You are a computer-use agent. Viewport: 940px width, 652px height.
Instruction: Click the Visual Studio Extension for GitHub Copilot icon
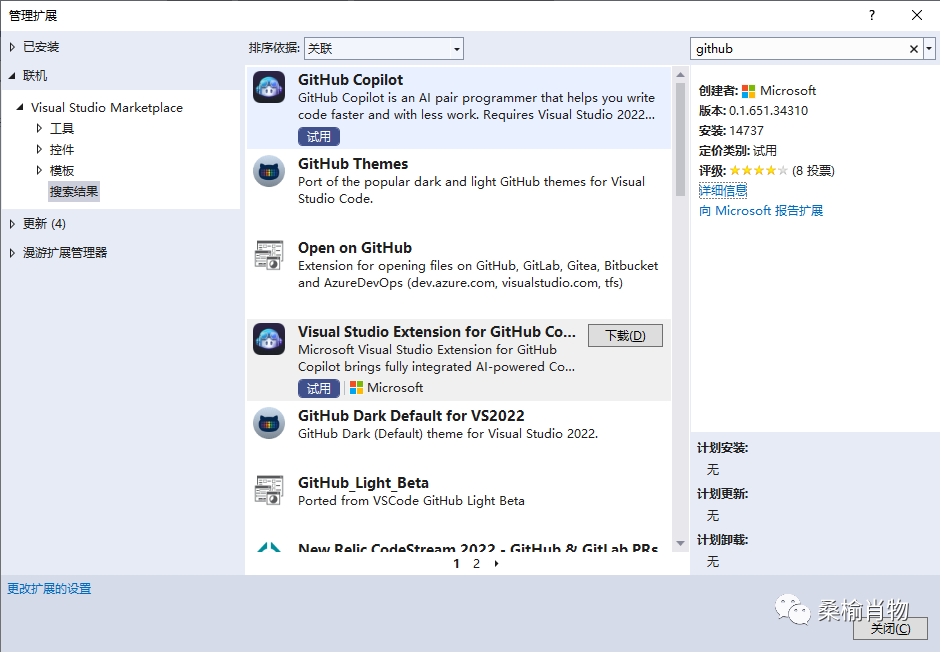269,339
